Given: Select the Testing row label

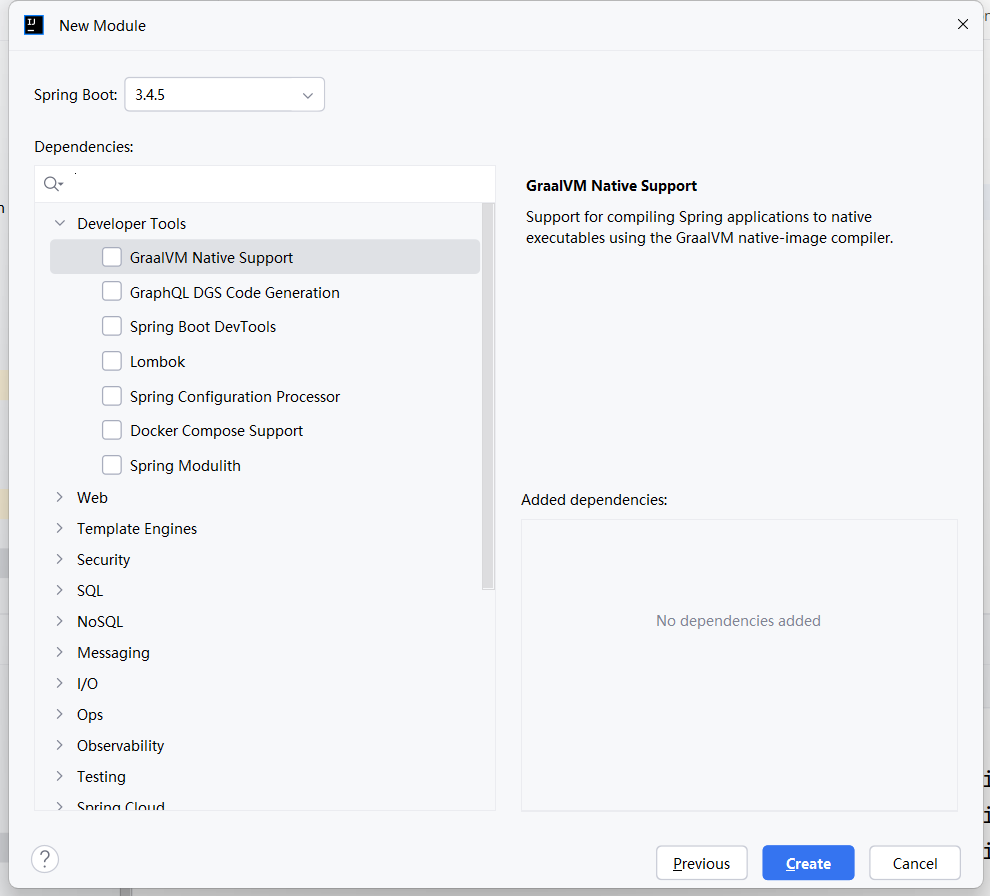Looking at the screenshot, I should [x=101, y=777].
